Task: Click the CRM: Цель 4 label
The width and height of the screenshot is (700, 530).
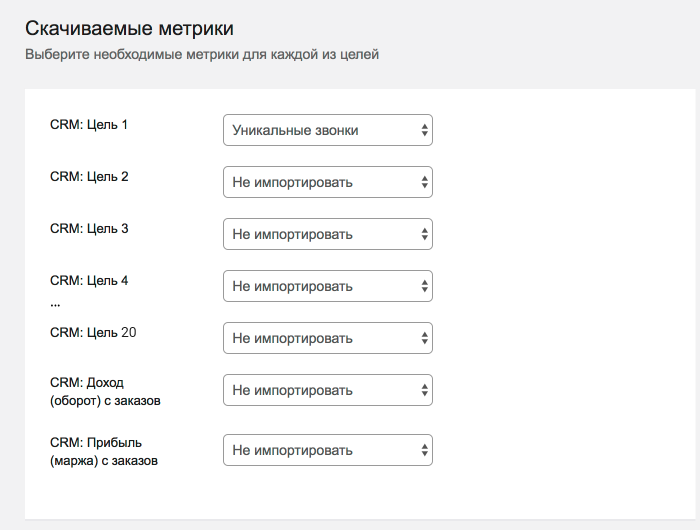Action: tap(89, 281)
